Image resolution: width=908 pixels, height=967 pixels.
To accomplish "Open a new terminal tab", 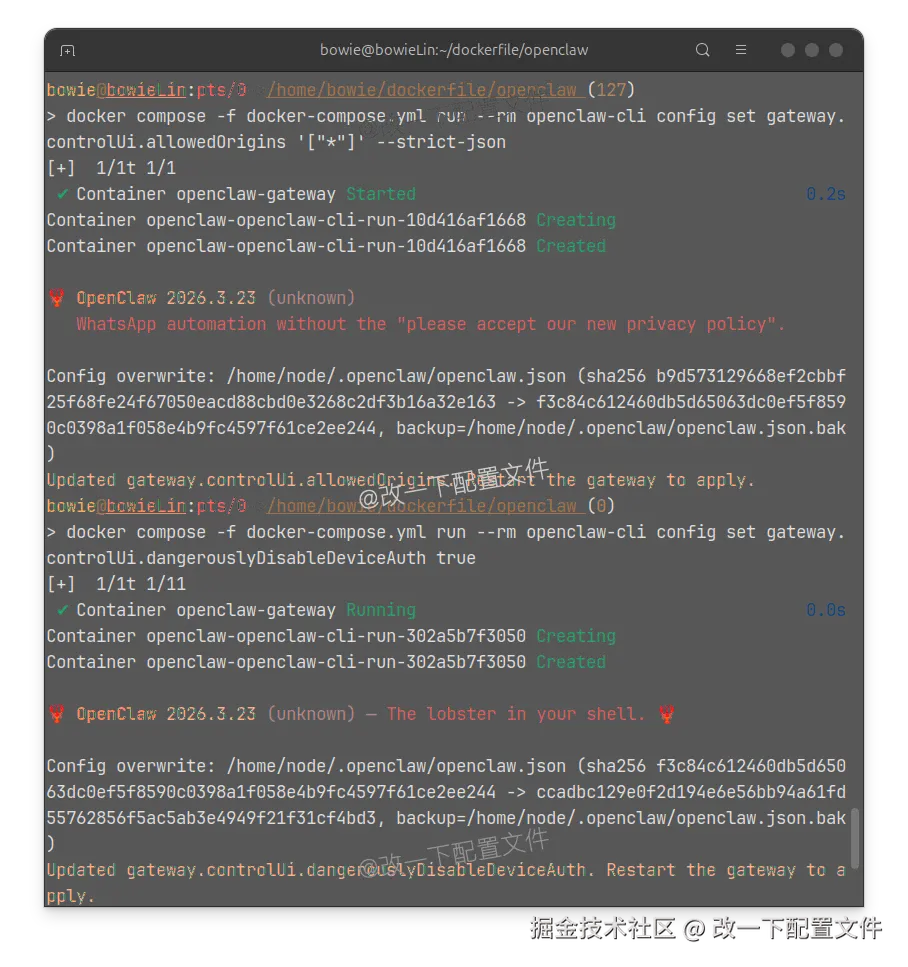I will [x=68, y=51].
